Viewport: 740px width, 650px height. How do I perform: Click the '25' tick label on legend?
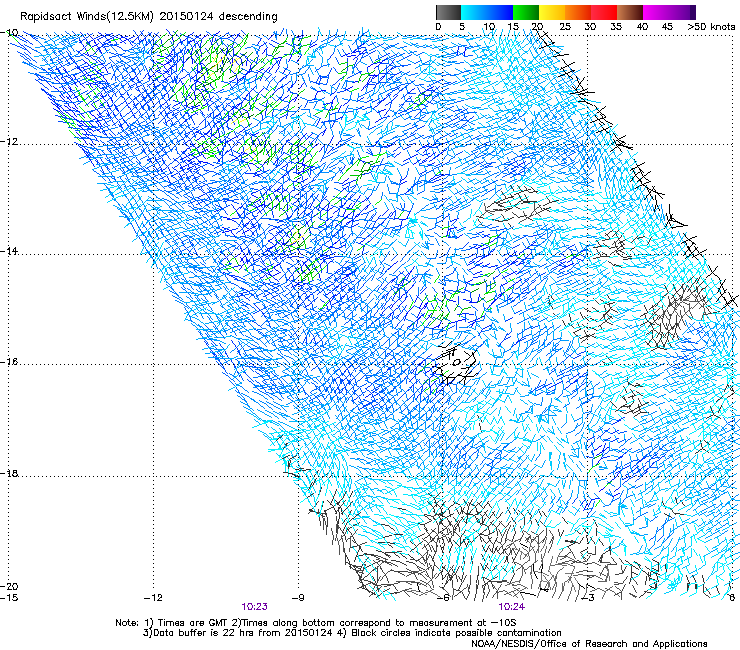(x=564, y=27)
